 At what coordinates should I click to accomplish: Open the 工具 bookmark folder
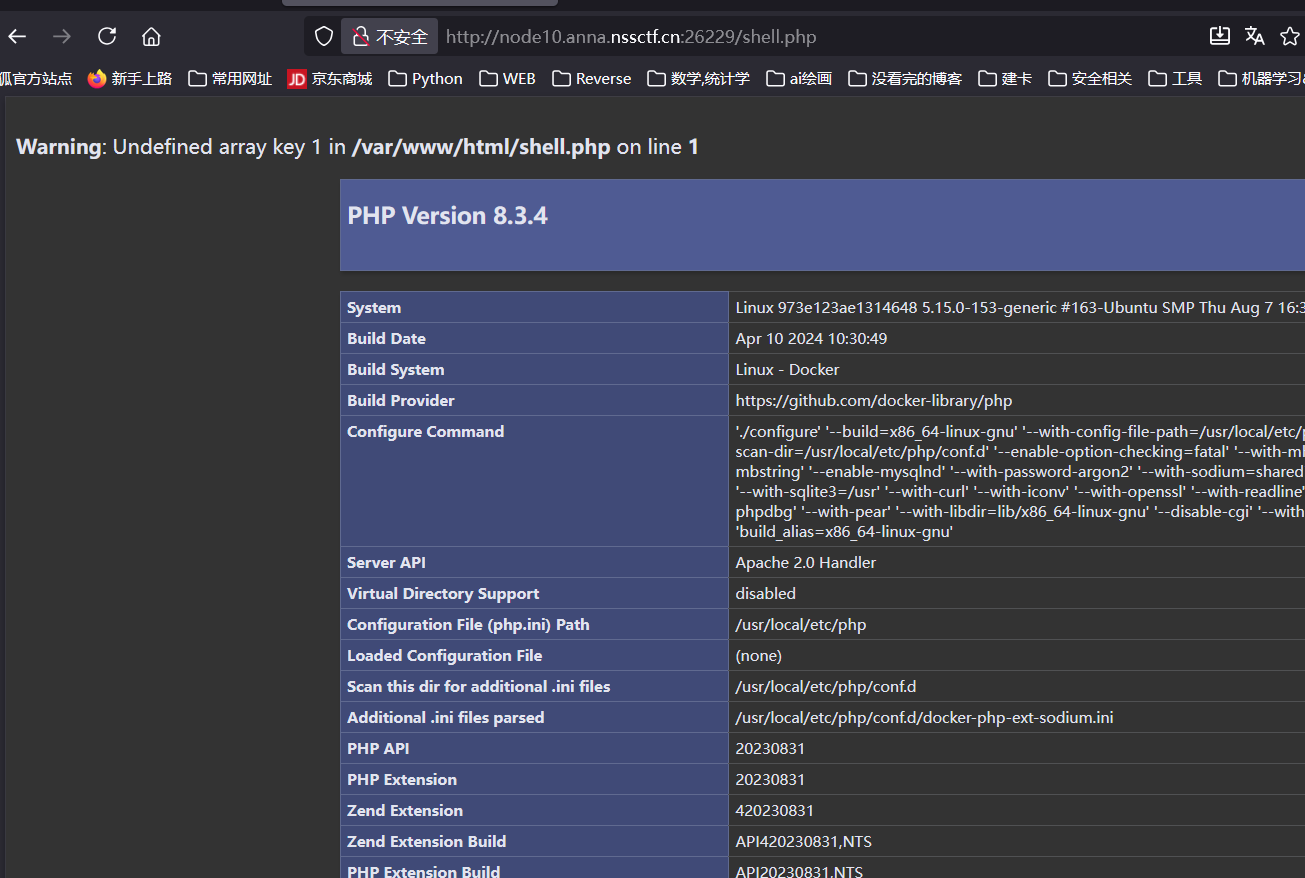1175,78
